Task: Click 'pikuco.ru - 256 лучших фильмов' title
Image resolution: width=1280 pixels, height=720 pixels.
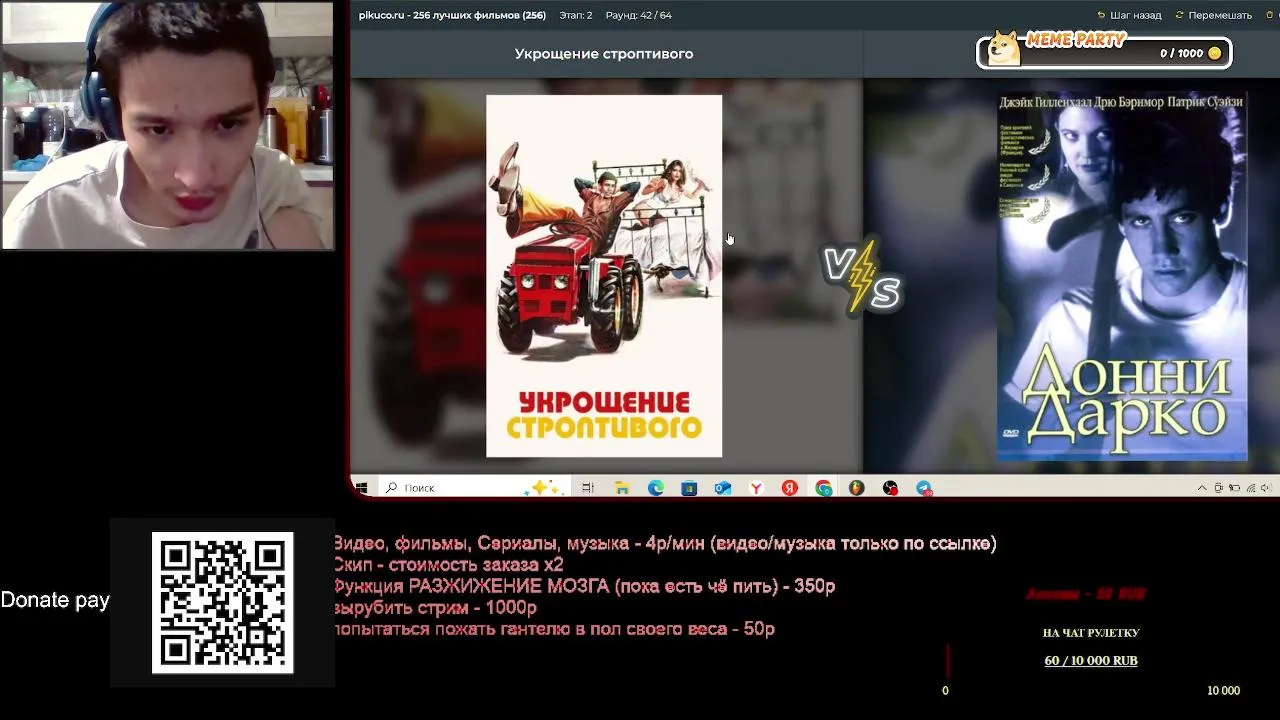Action: 452,15
